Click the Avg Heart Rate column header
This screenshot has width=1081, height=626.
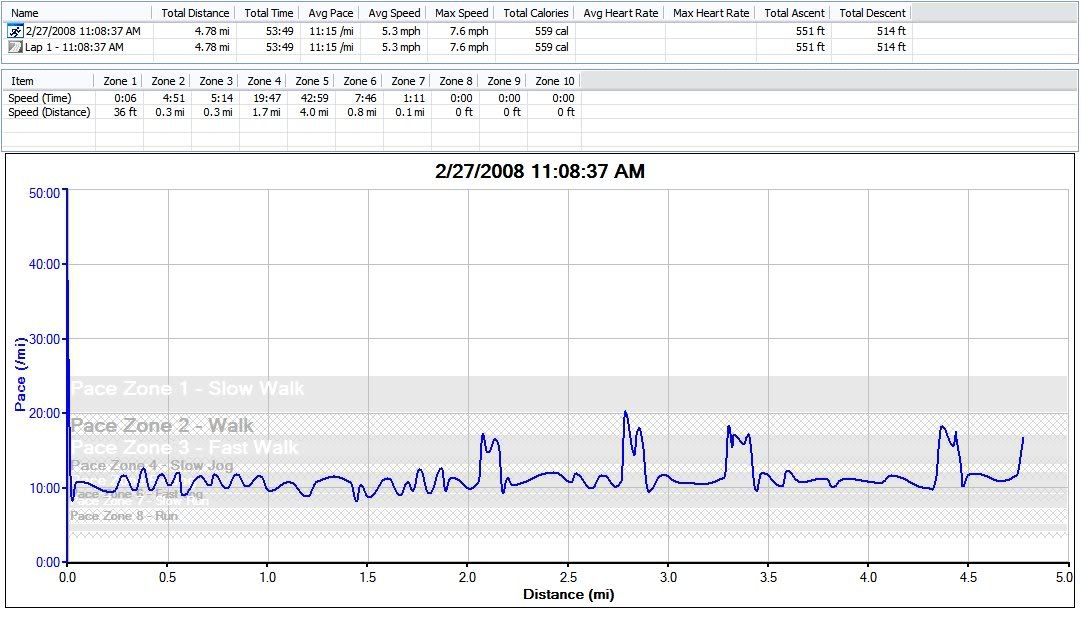[620, 13]
